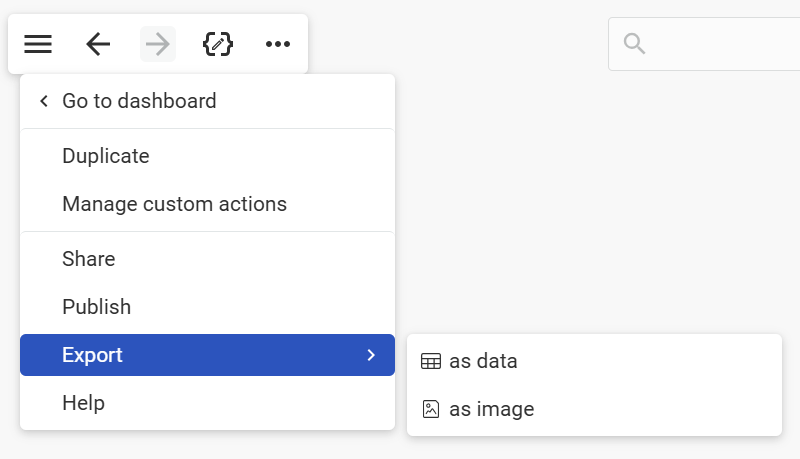Open the Help menu item
The width and height of the screenshot is (800, 459).
click(83, 403)
